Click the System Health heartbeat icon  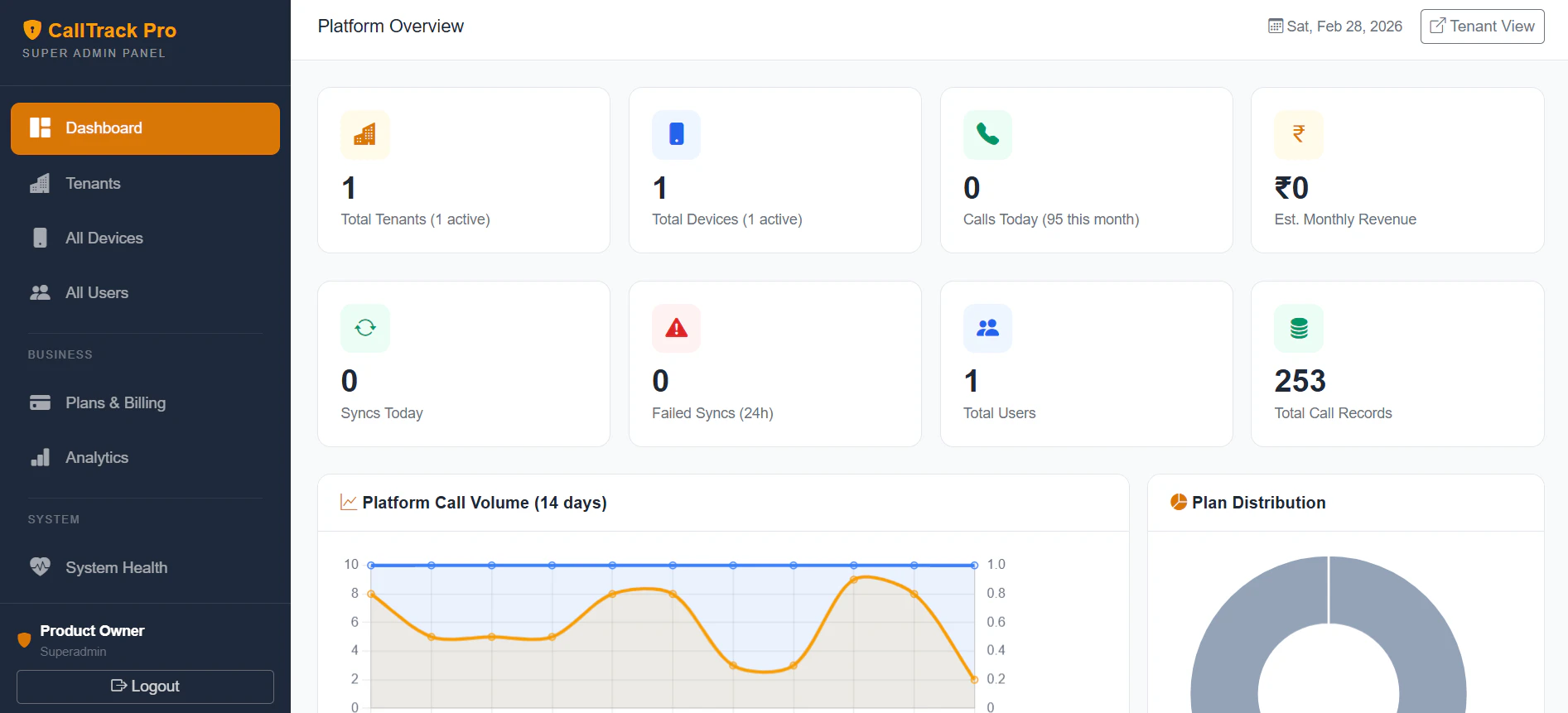click(40, 567)
